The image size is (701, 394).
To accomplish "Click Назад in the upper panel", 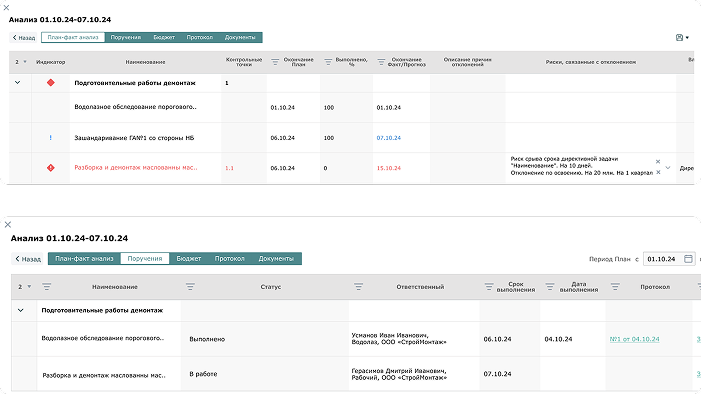I will [24, 38].
